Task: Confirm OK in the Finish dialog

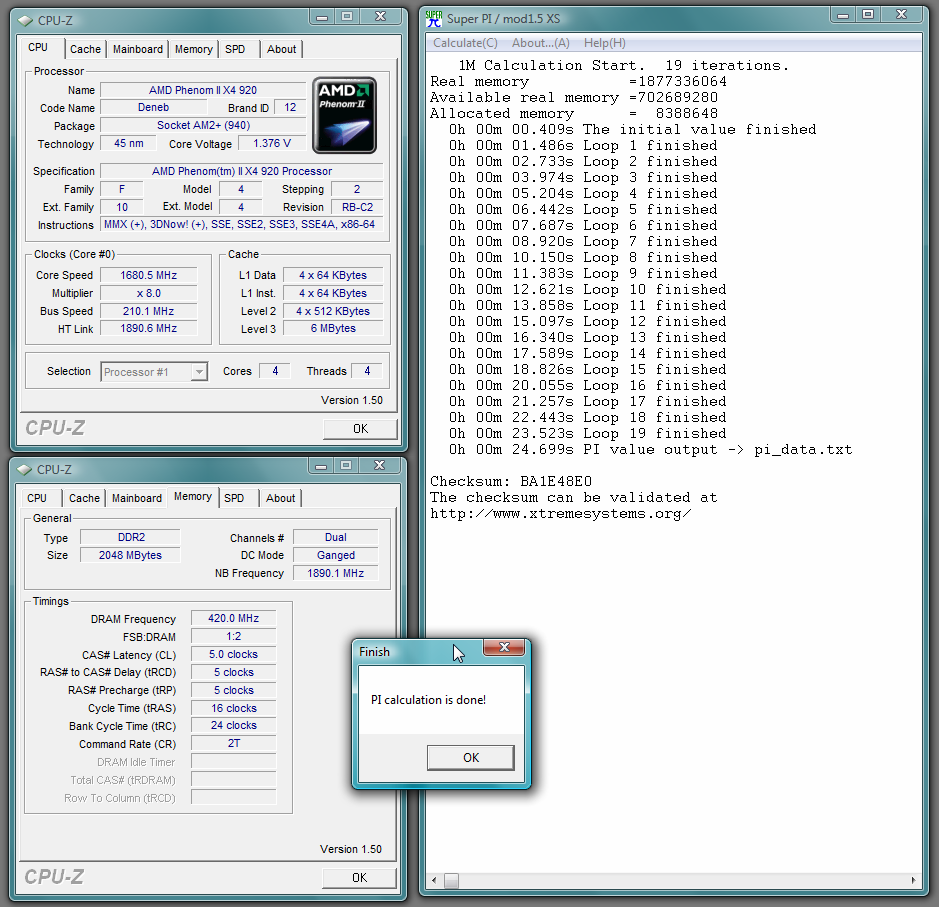Action: (471, 757)
